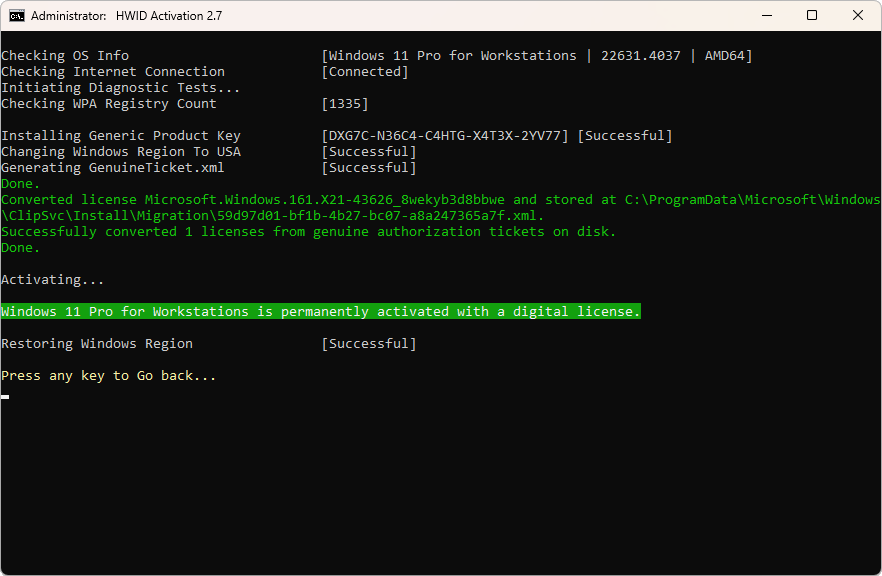The height and width of the screenshot is (576, 882).
Task: Click the "Activating..." status line
Action: click(52, 280)
